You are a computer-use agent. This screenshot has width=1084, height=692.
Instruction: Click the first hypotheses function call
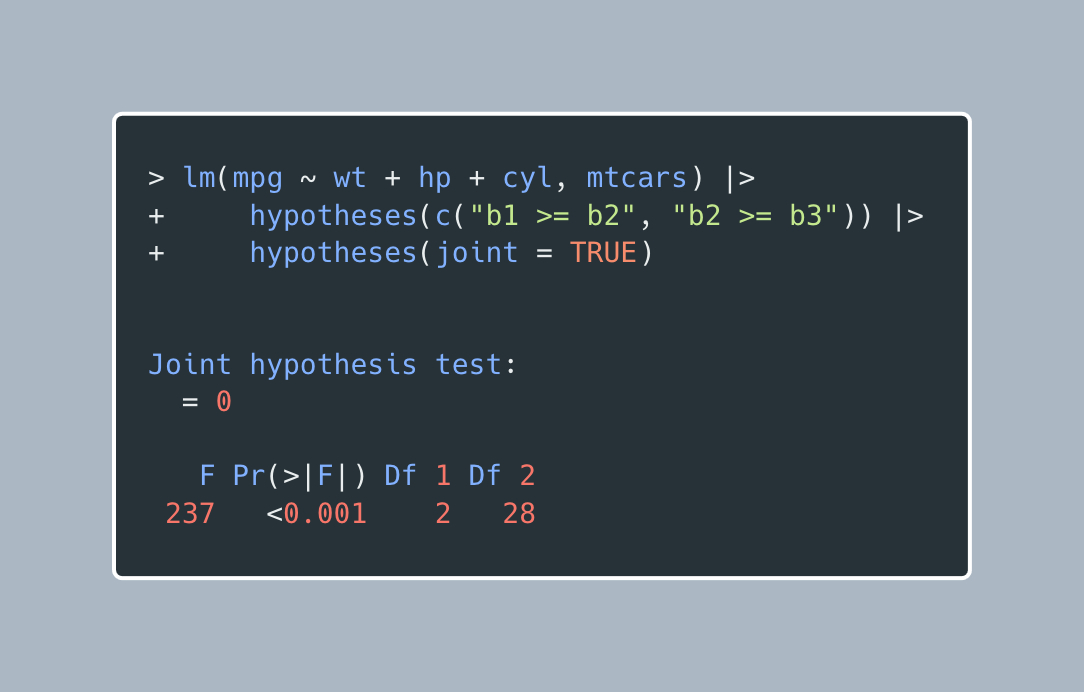tap(333, 216)
